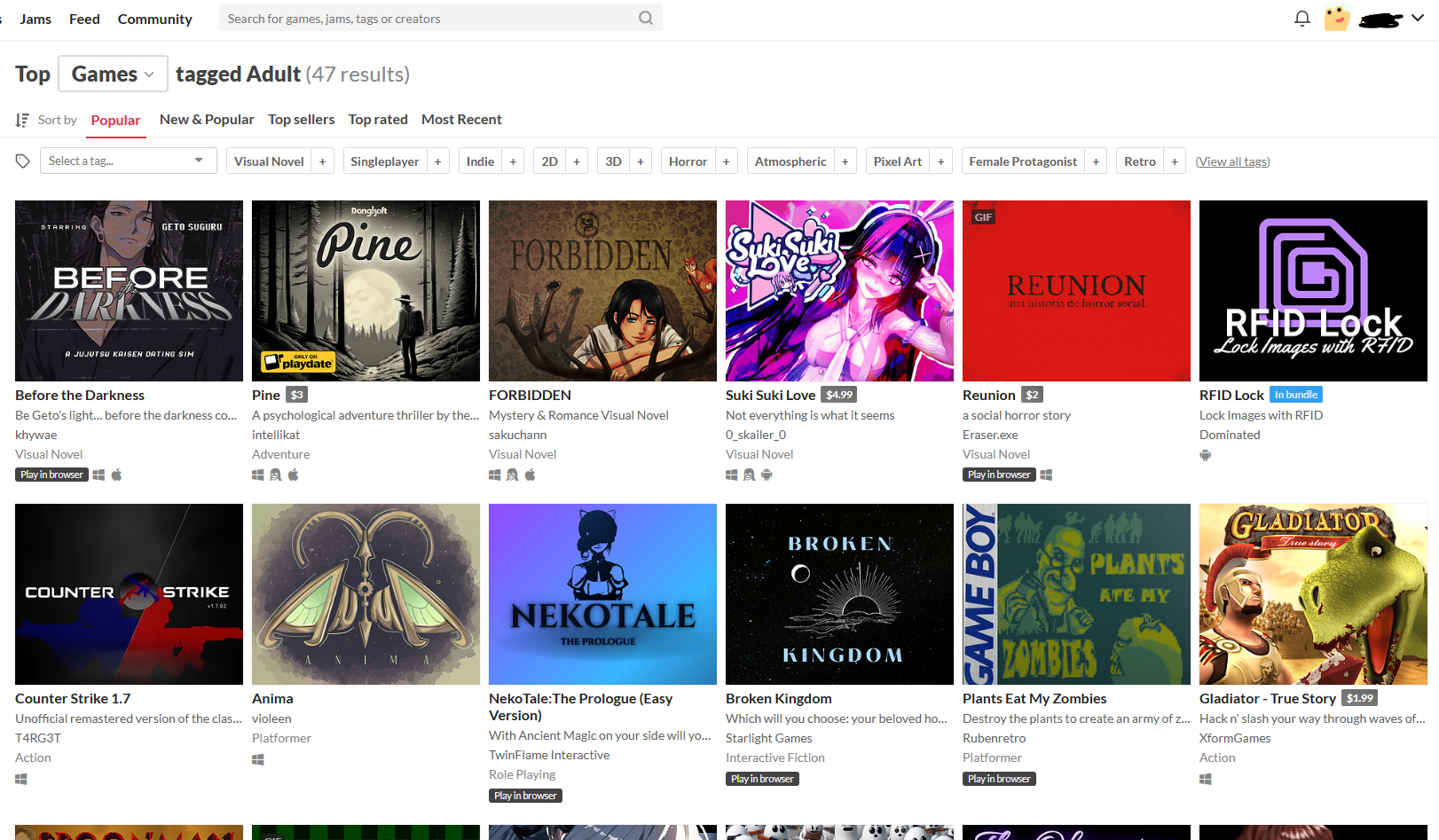The image size is (1439, 840).
Task: Open the Select a tag dropdown
Action: [128, 161]
